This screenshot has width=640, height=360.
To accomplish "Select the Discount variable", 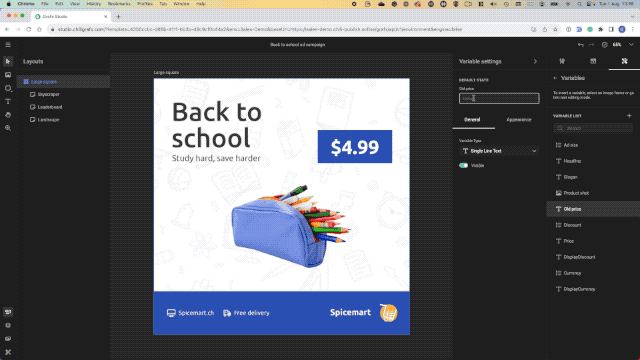I will tap(593, 225).
